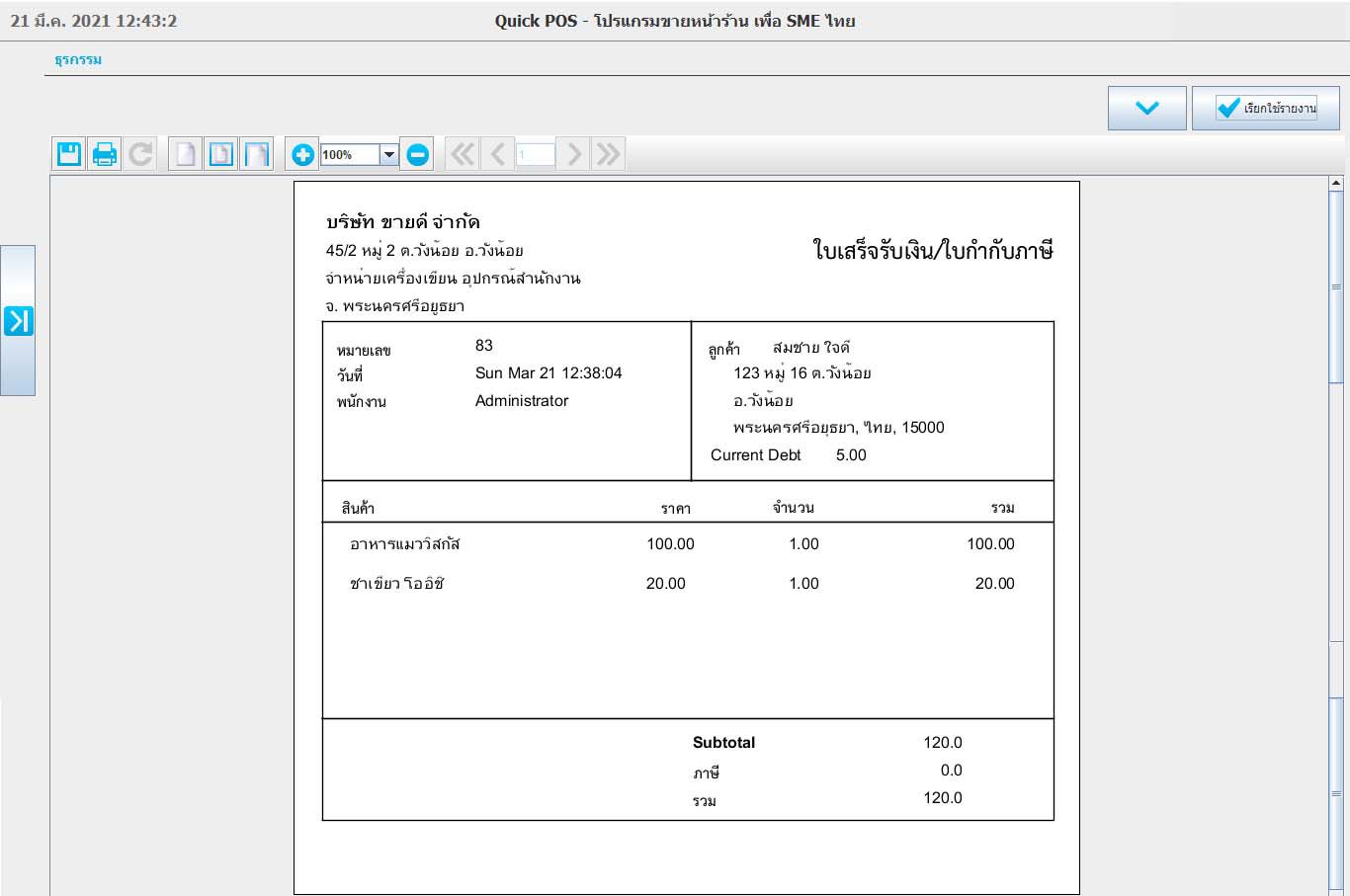Open the 100% zoom level dropdown
The height and width of the screenshot is (896, 1350).
[x=389, y=154]
